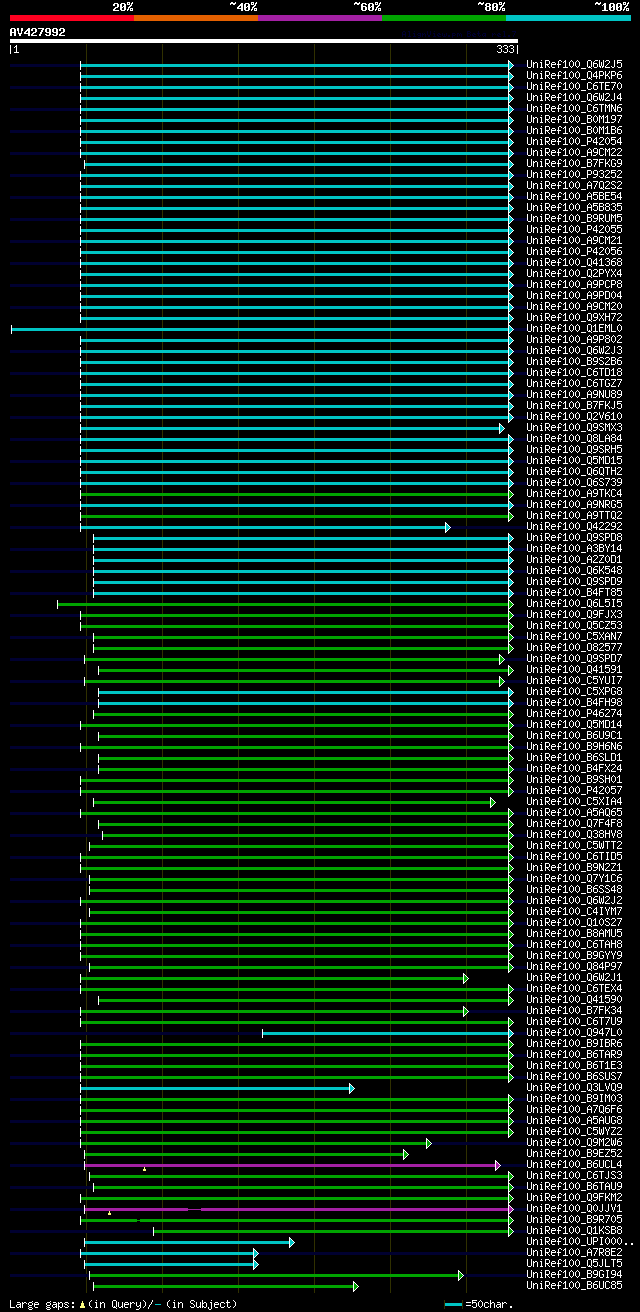
Task: Click the cyan alignment bar for Q1EML0
Action: pyautogui.click(x=261, y=328)
